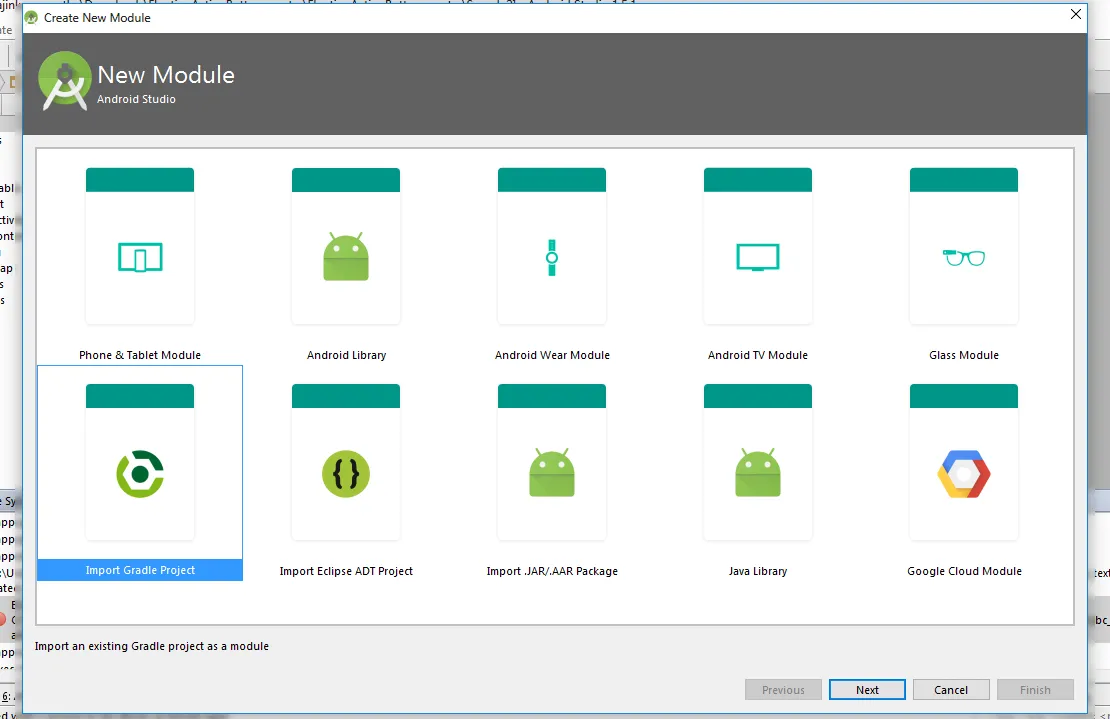Click the Import Gradle Project icon

coord(140,473)
